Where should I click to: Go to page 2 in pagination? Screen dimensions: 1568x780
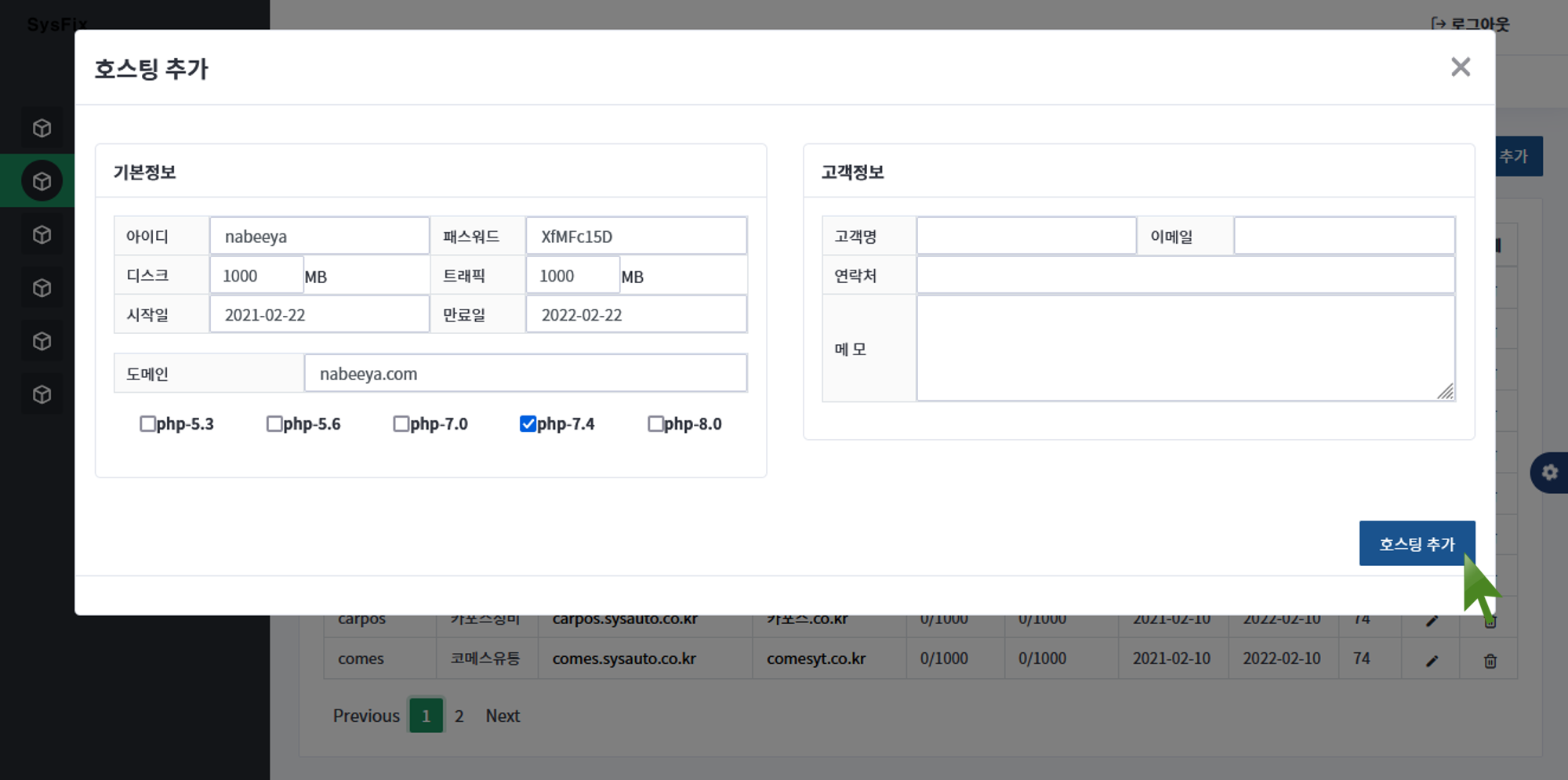(459, 716)
